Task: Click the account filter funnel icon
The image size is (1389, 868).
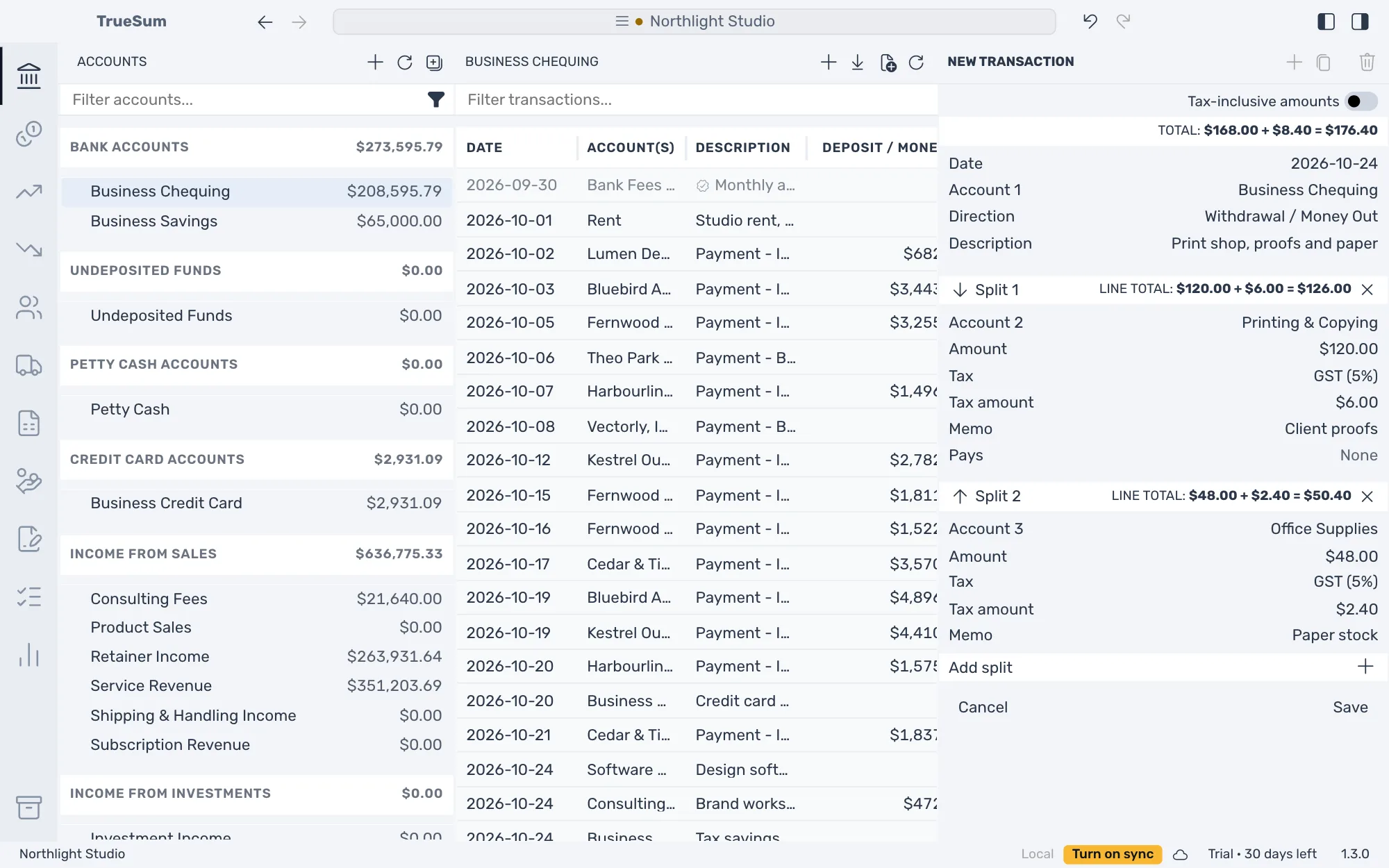Action: (x=435, y=100)
